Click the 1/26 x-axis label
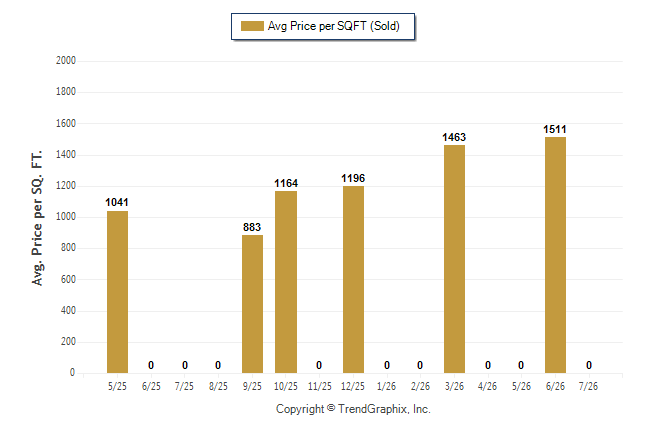Screen dimensions: 646x434 click(x=386, y=386)
